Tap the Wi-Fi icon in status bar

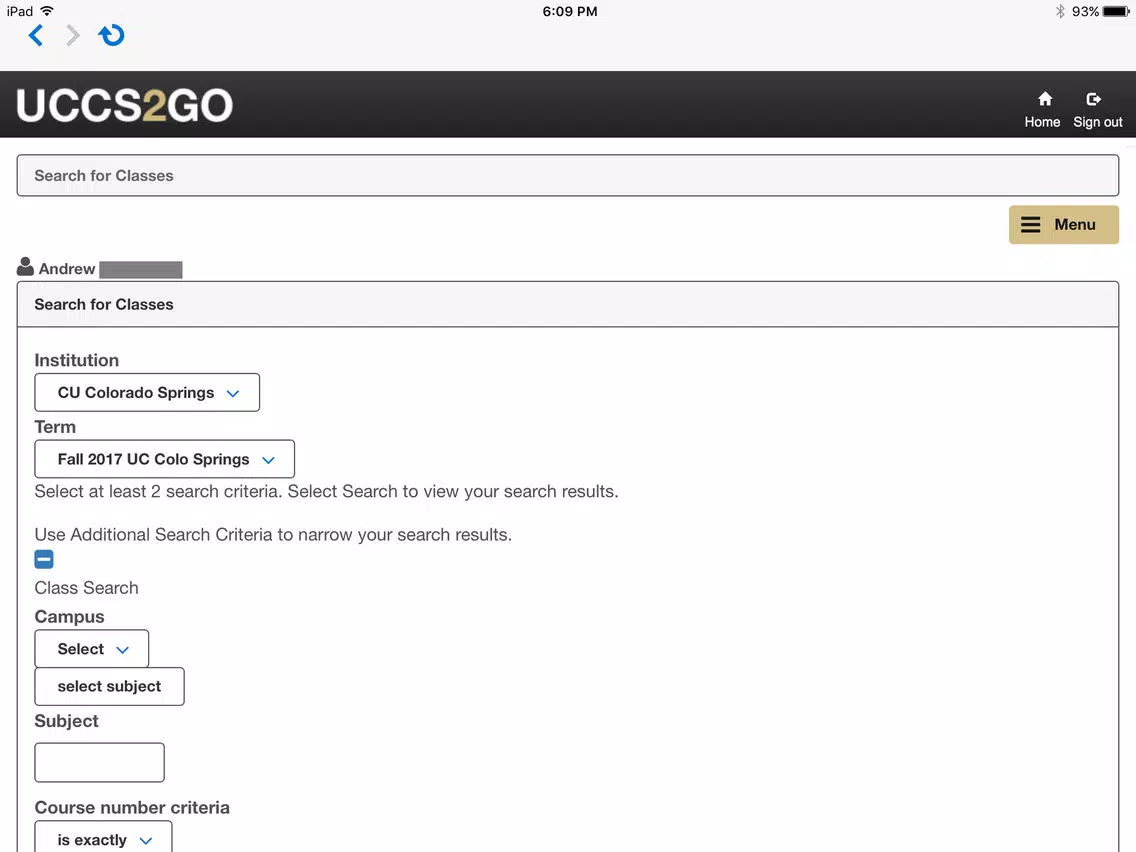tap(47, 11)
